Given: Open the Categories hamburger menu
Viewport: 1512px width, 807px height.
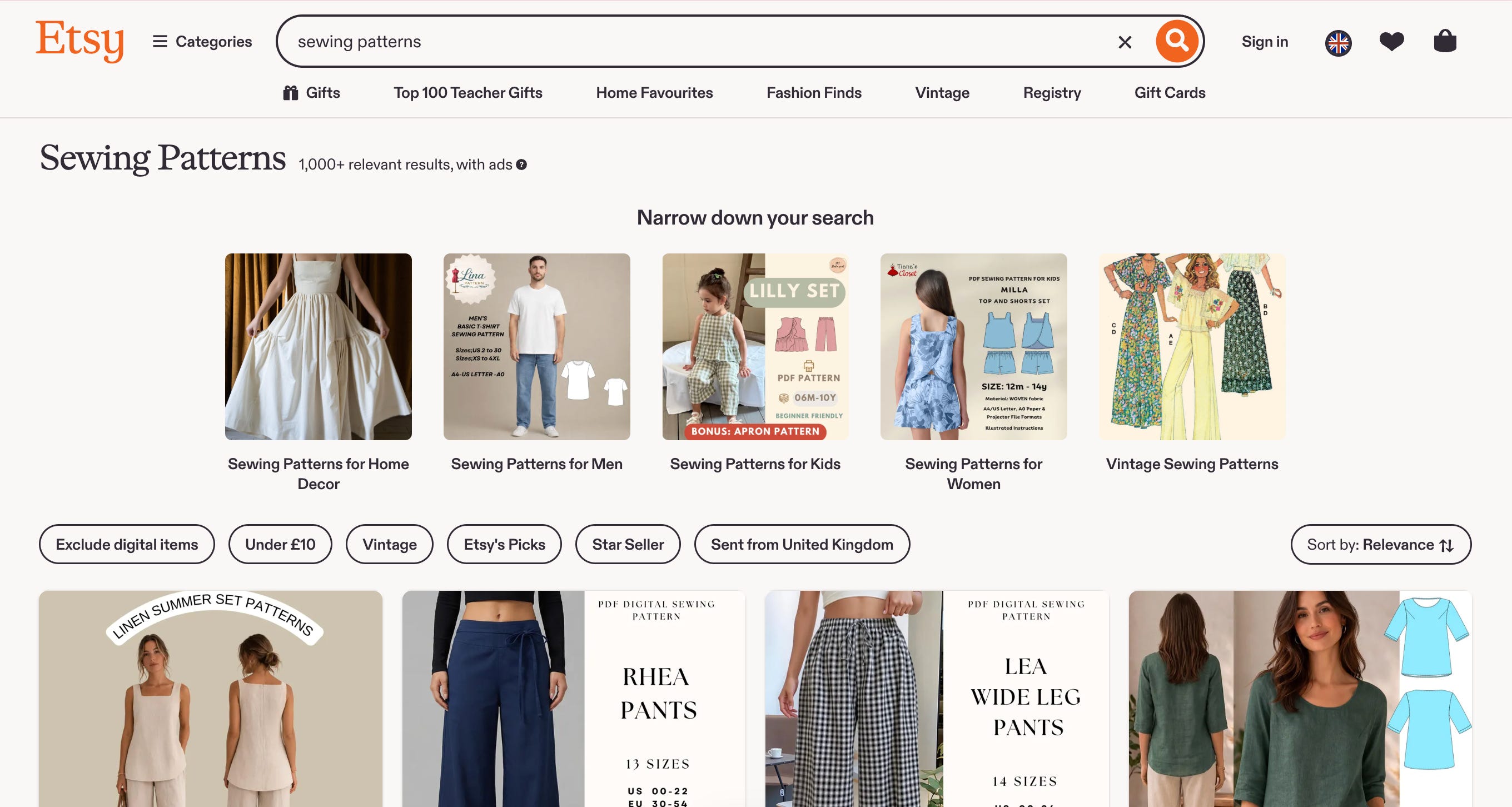Looking at the screenshot, I should [x=202, y=42].
